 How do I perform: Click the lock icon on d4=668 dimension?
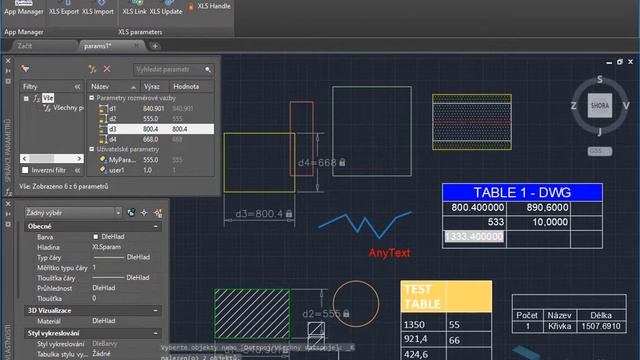[342, 162]
